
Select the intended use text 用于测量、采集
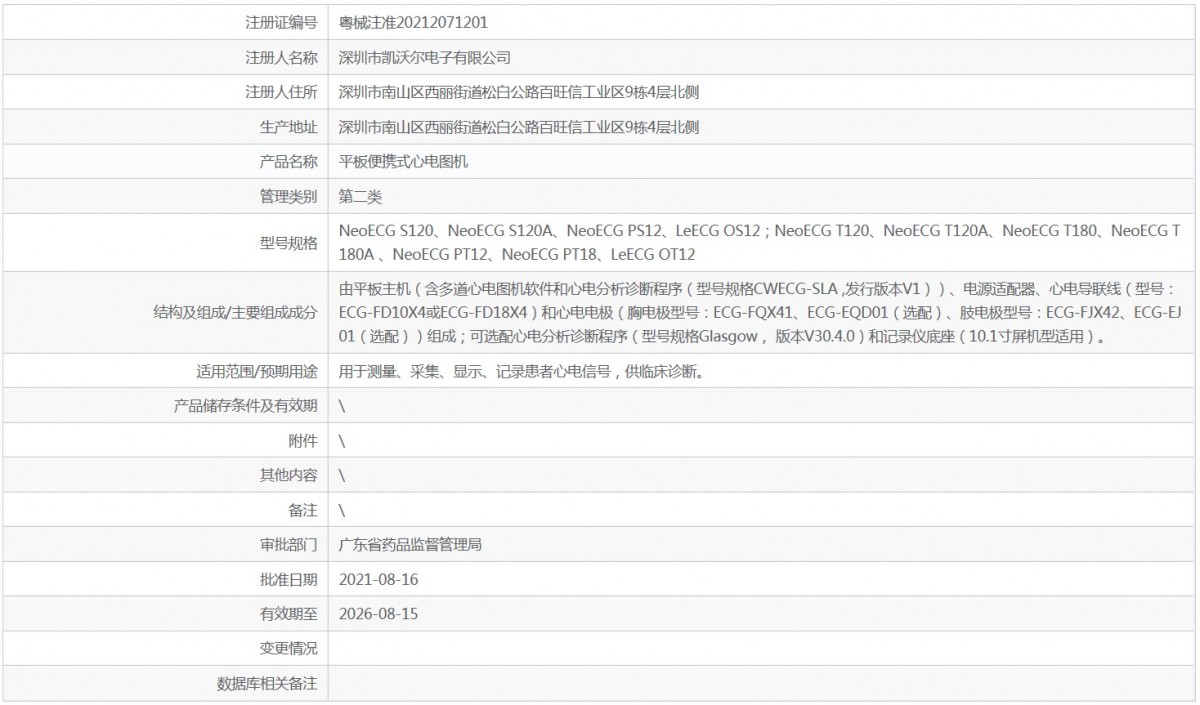point(525,371)
